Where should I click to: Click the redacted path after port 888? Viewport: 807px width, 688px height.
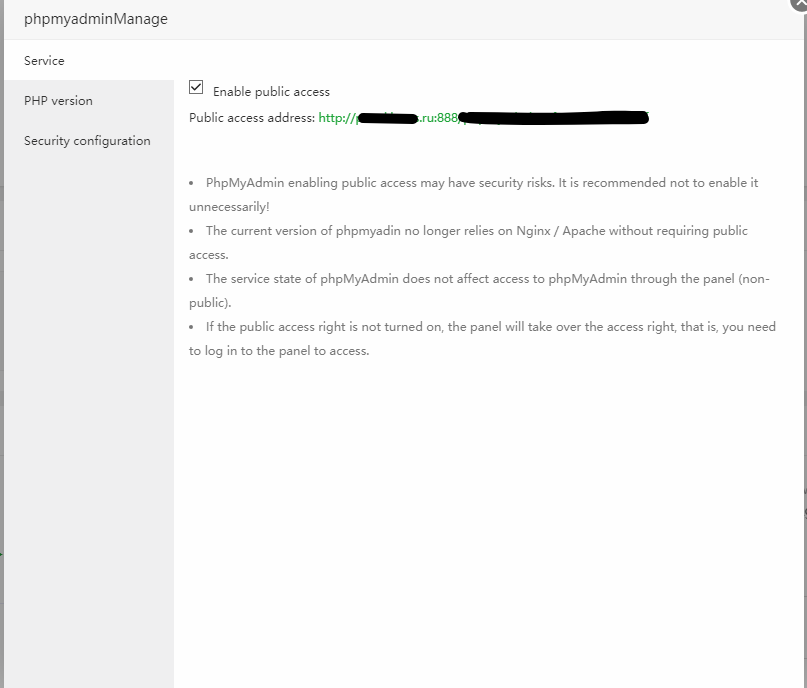click(x=553, y=118)
